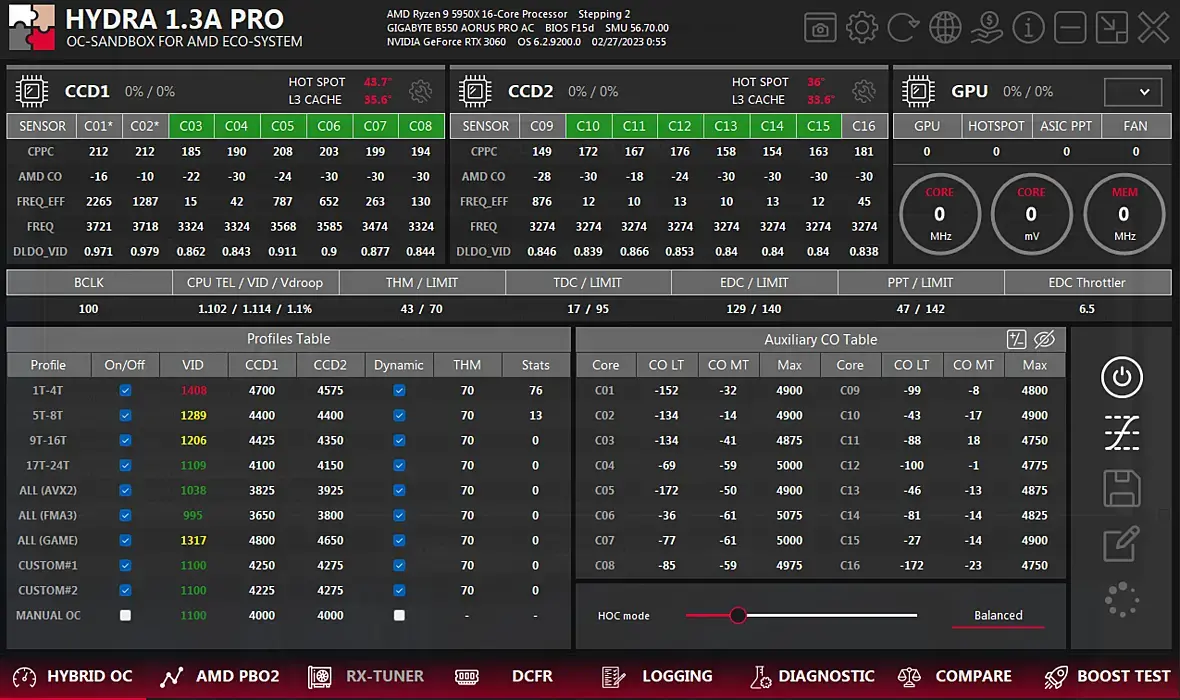The height and width of the screenshot is (700, 1180).
Task: Open the info icon
Action: (x=1028, y=29)
